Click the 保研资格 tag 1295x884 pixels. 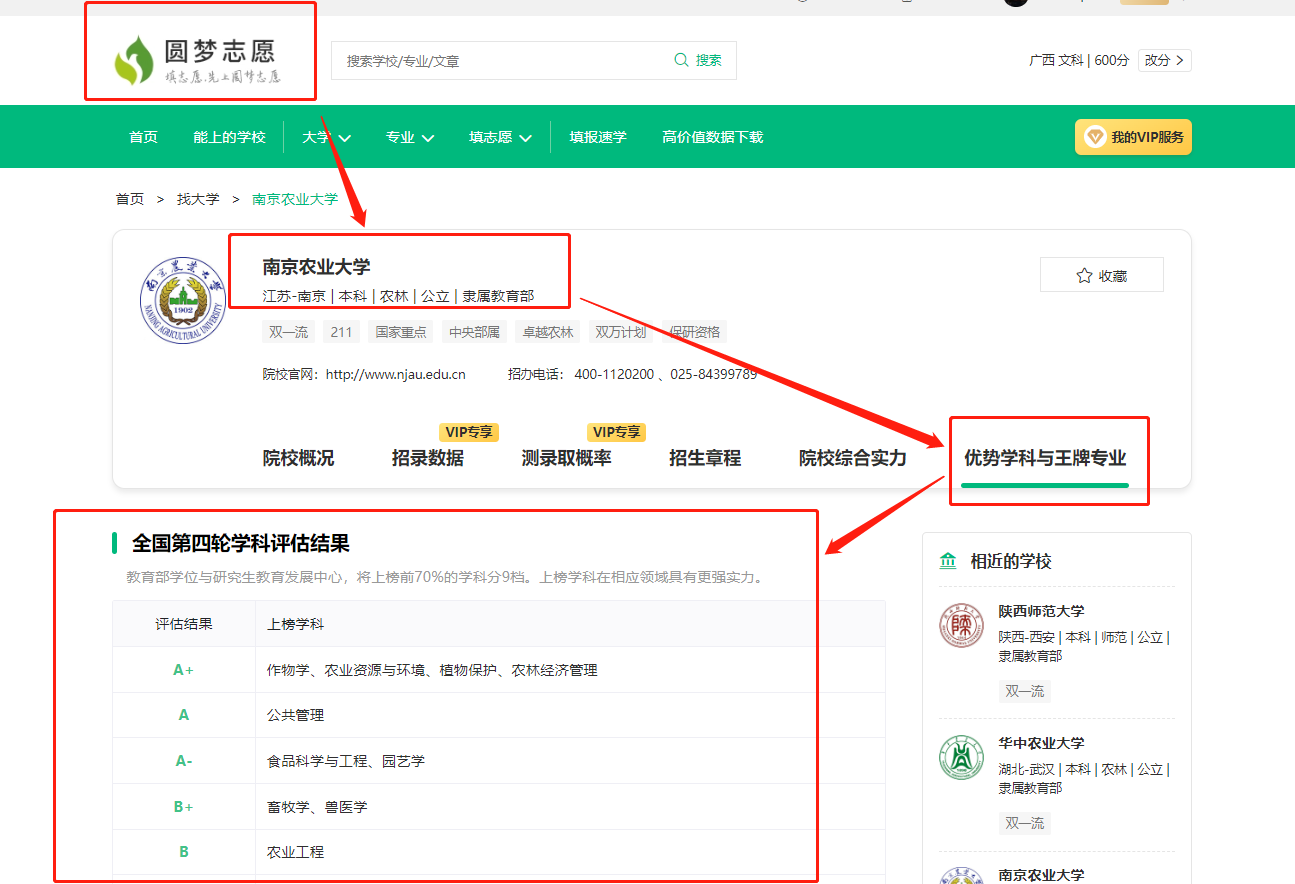point(695,332)
